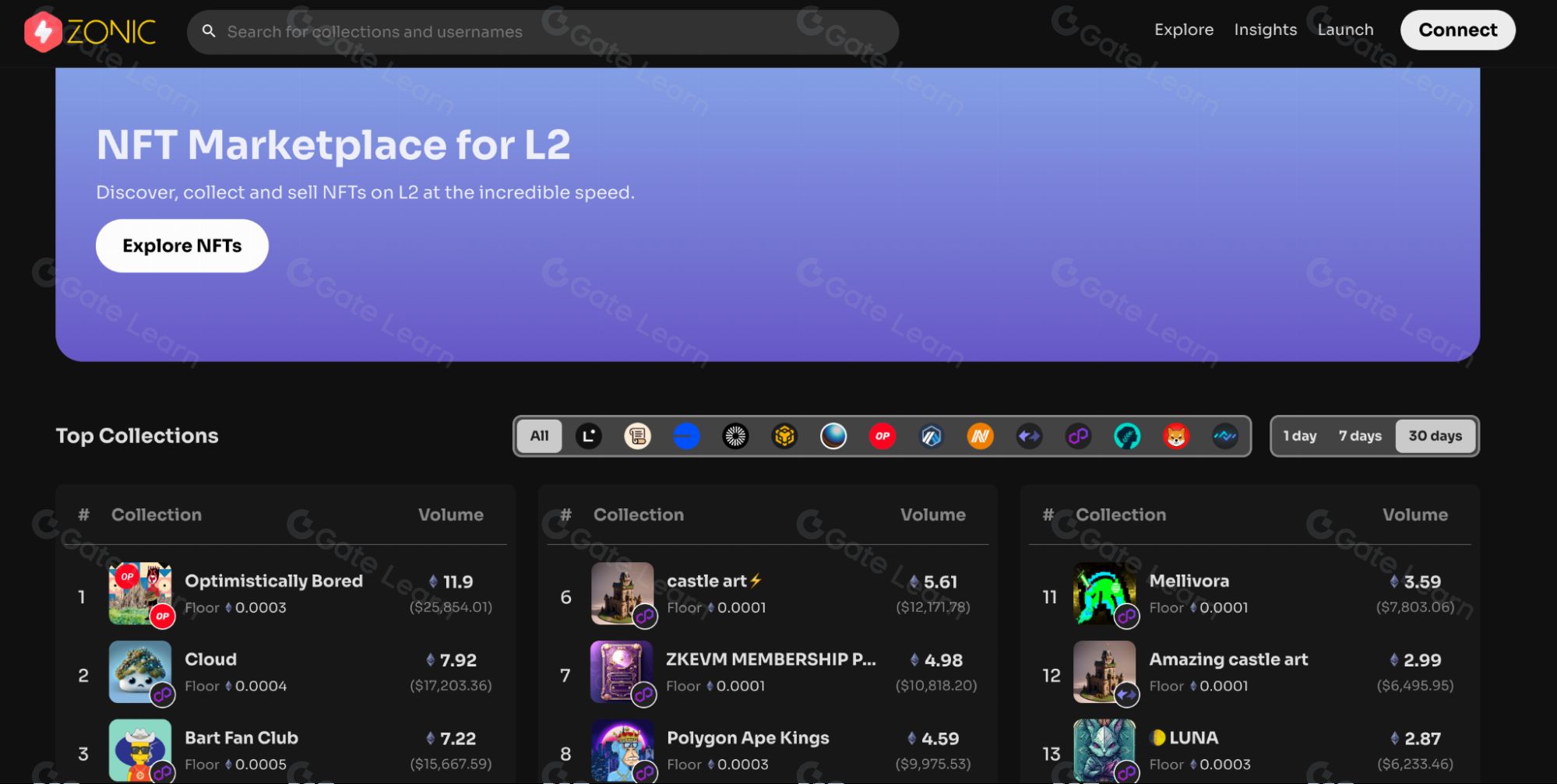Filter by the Polygon zkEVM purple icon

1078,436
